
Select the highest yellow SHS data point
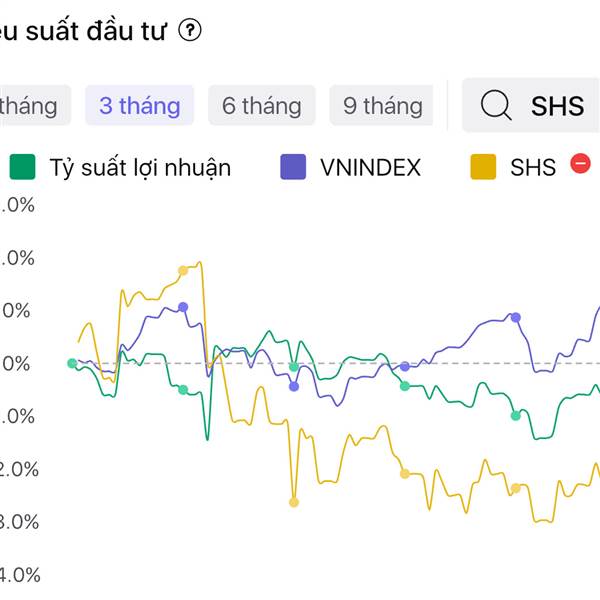tap(183, 270)
